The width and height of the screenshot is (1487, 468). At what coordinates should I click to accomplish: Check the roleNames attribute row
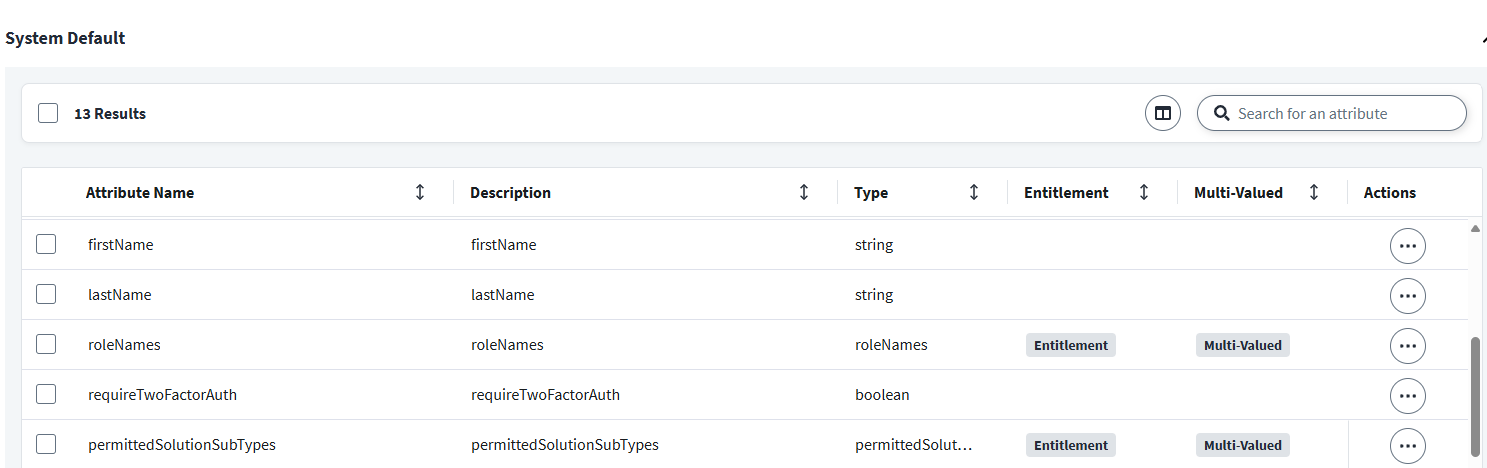point(46,344)
